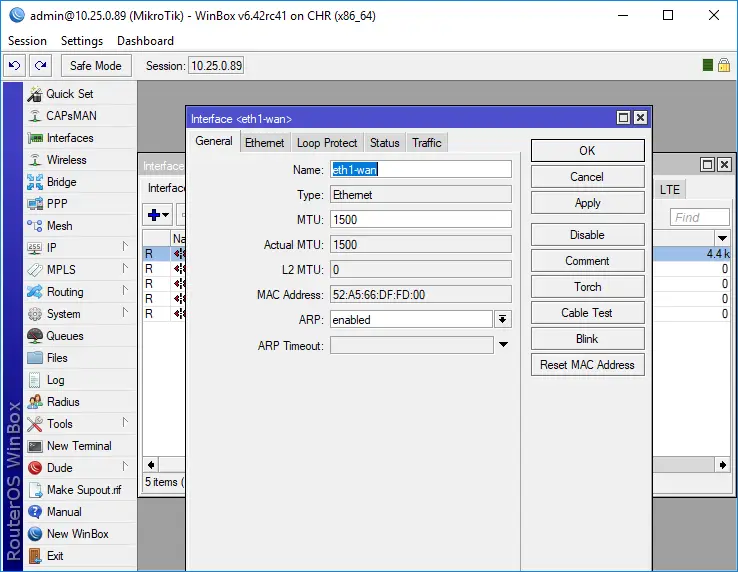The height and width of the screenshot is (572, 738).
Task: Open the Session menu
Action: click(27, 41)
